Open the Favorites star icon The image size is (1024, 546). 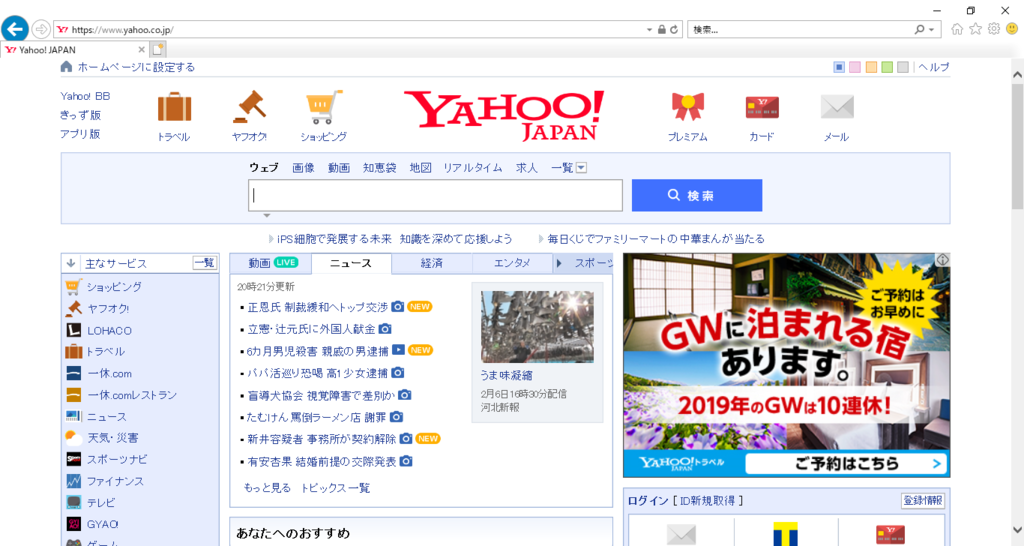tap(975, 29)
